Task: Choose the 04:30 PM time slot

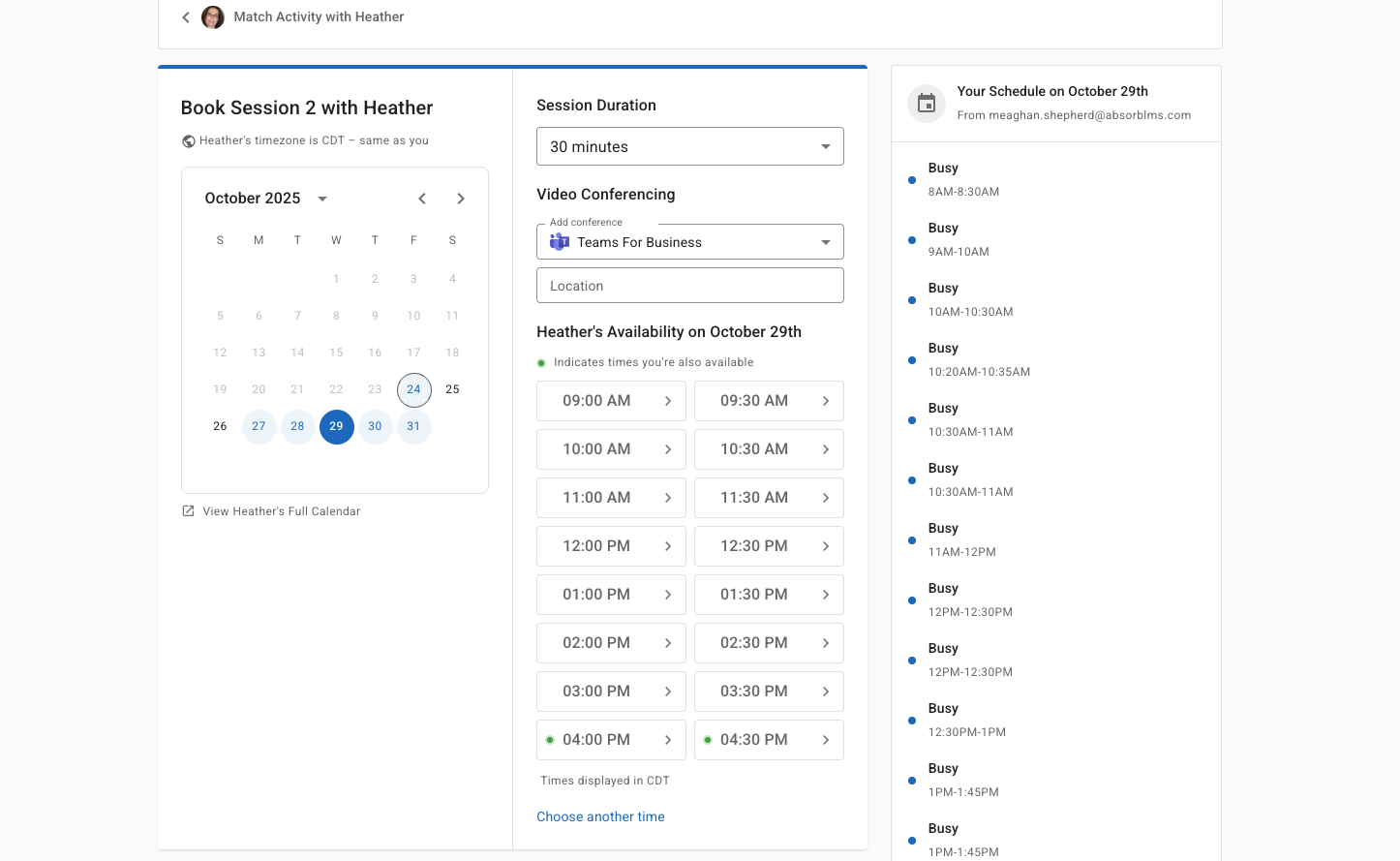Action: click(x=769, y=740)
